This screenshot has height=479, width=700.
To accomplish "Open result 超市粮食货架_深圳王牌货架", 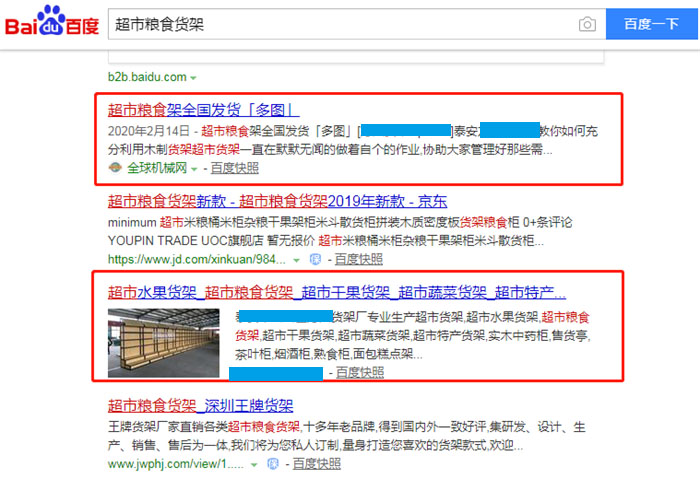I will [200, 405].
